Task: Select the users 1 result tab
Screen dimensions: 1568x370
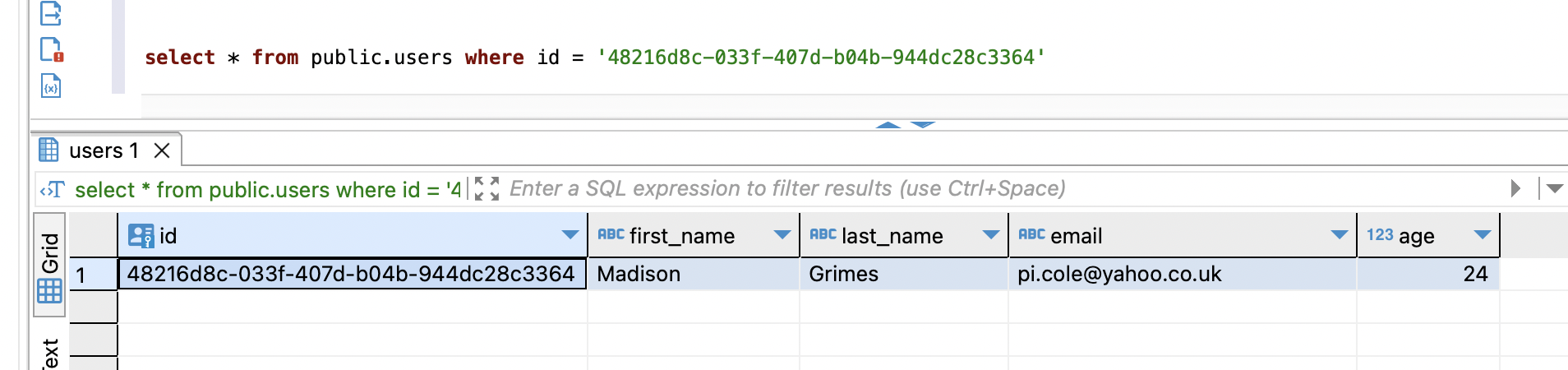Action: (105, 150)
